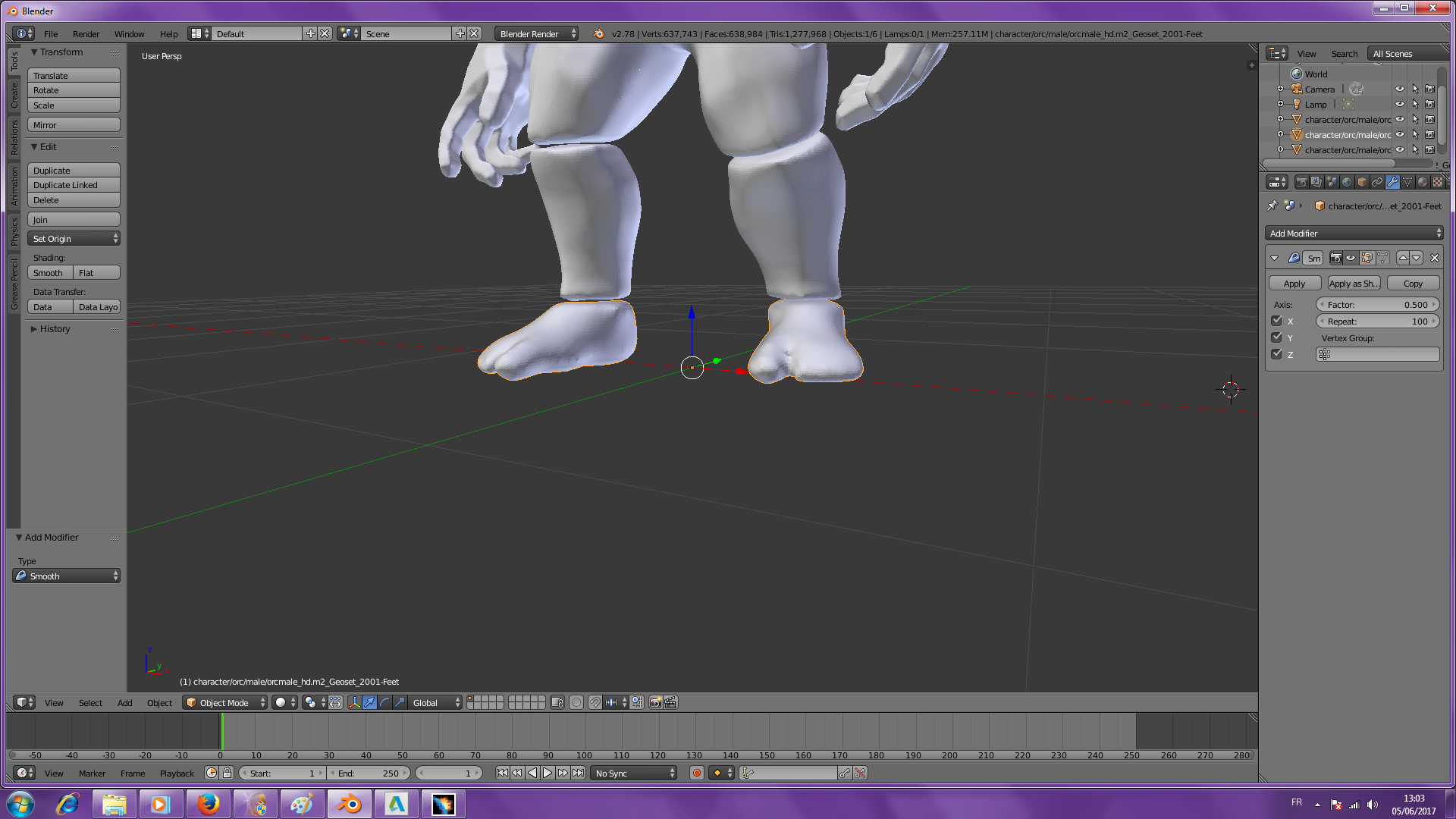Image resolution: width=1456 pixels, height=819 pixels.
Task: Click the Apply modifier button
Action: [1294, 284]
